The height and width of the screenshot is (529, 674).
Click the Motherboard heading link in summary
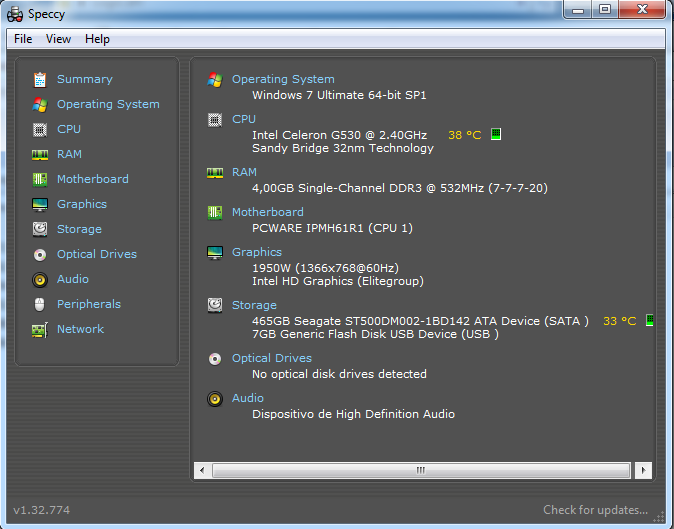pos(268,212)
